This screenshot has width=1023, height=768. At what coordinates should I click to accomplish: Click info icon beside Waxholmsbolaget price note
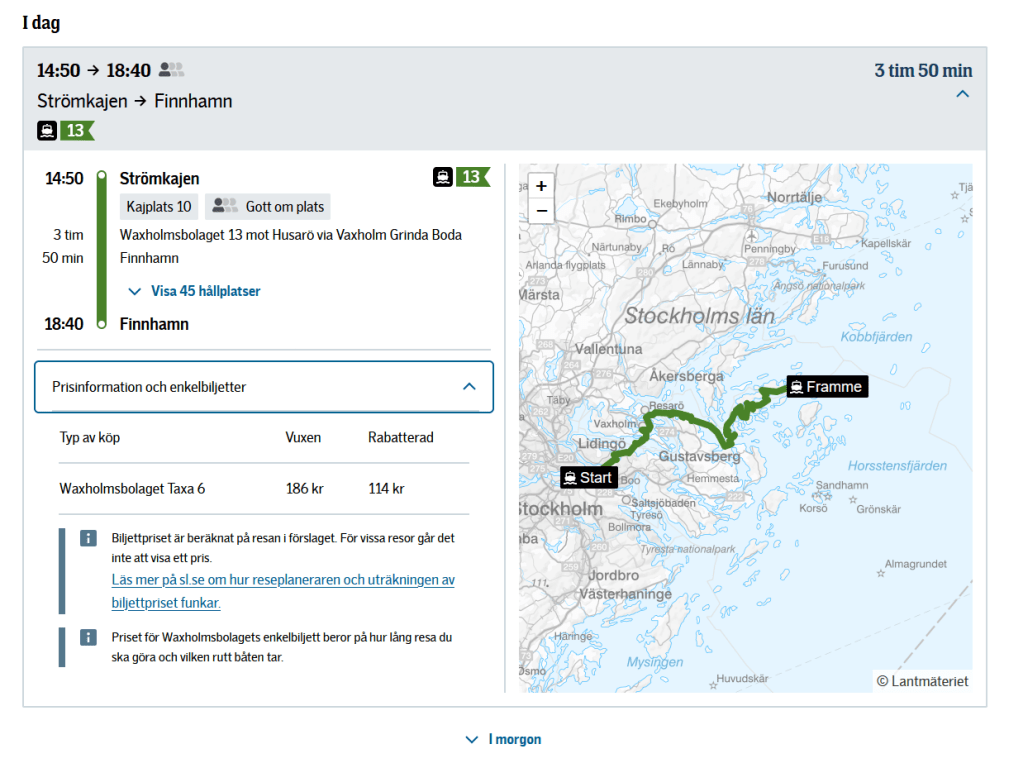pyautogui.click(x=88, y=637)
